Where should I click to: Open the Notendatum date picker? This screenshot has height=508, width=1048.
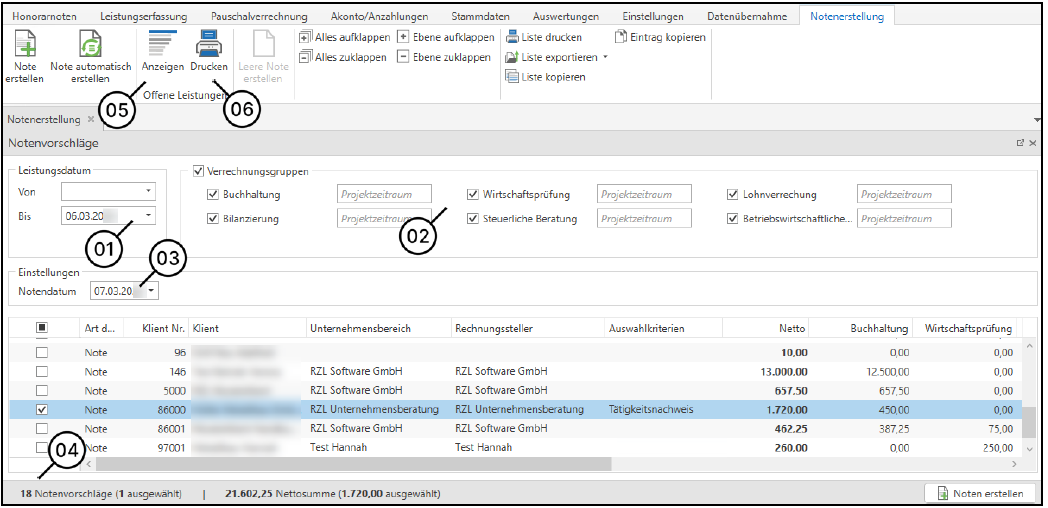pos(151,291)
